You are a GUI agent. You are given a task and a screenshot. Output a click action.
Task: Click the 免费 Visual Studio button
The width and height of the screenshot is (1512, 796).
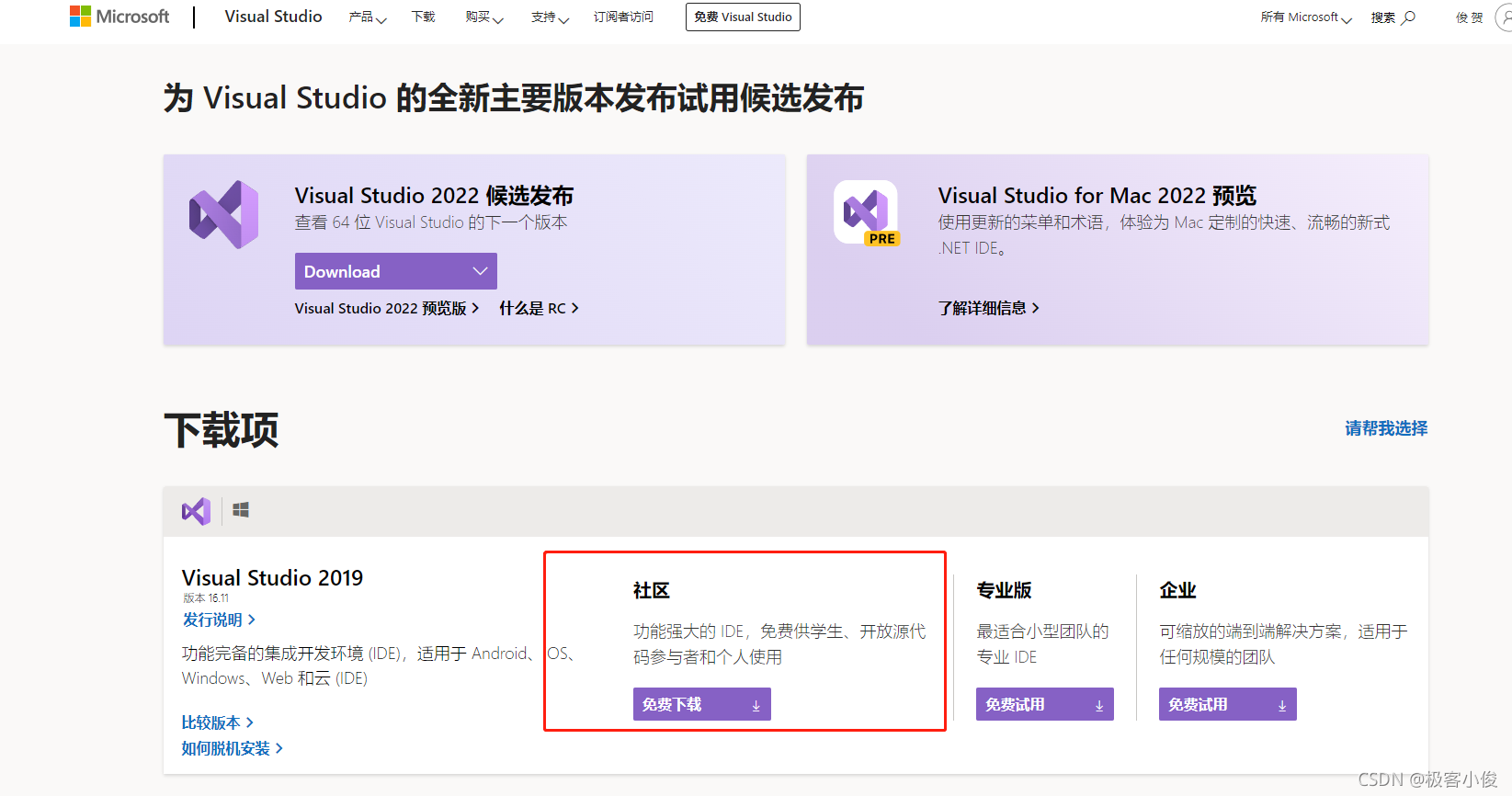[x=743, y=17]
